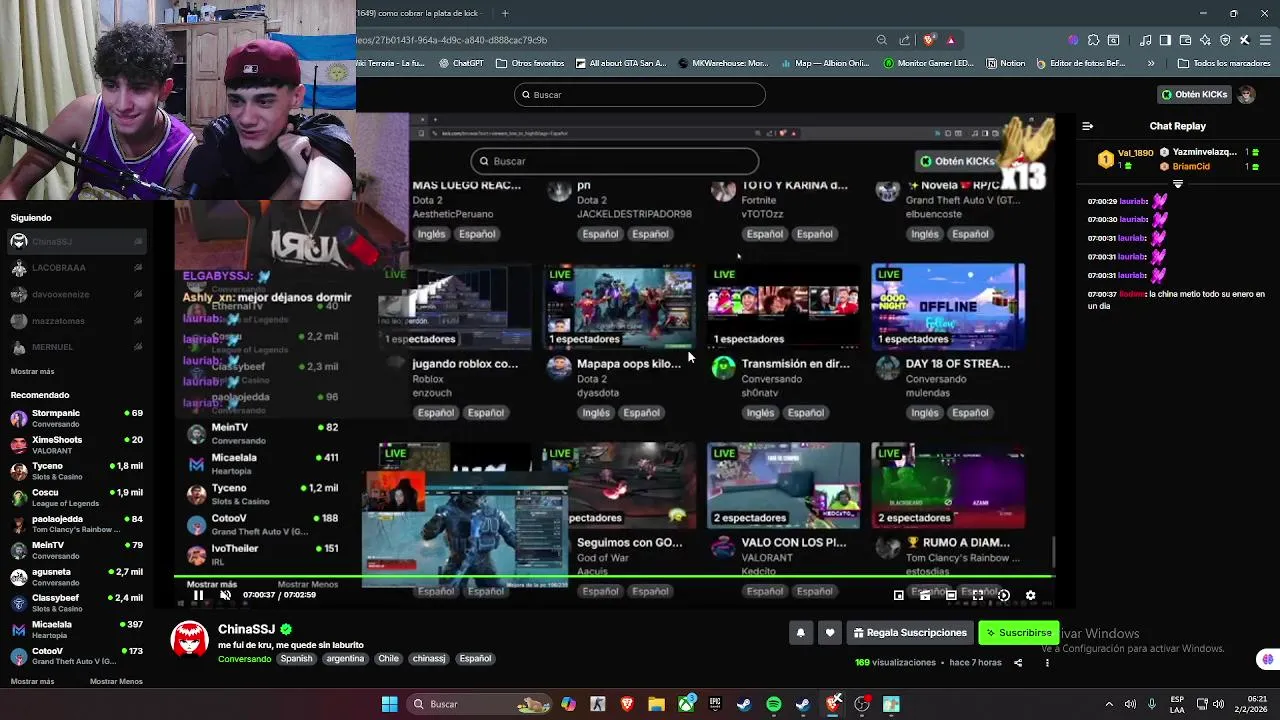Open browser extensions puzzle icon
Screen dimensions: 1280x720
(x=1094, y=40)
